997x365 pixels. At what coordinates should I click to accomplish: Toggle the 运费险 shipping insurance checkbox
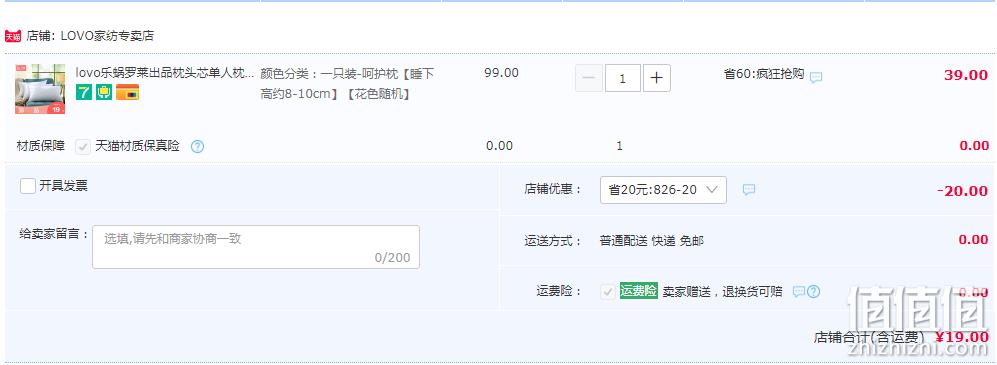pos(608,291)
